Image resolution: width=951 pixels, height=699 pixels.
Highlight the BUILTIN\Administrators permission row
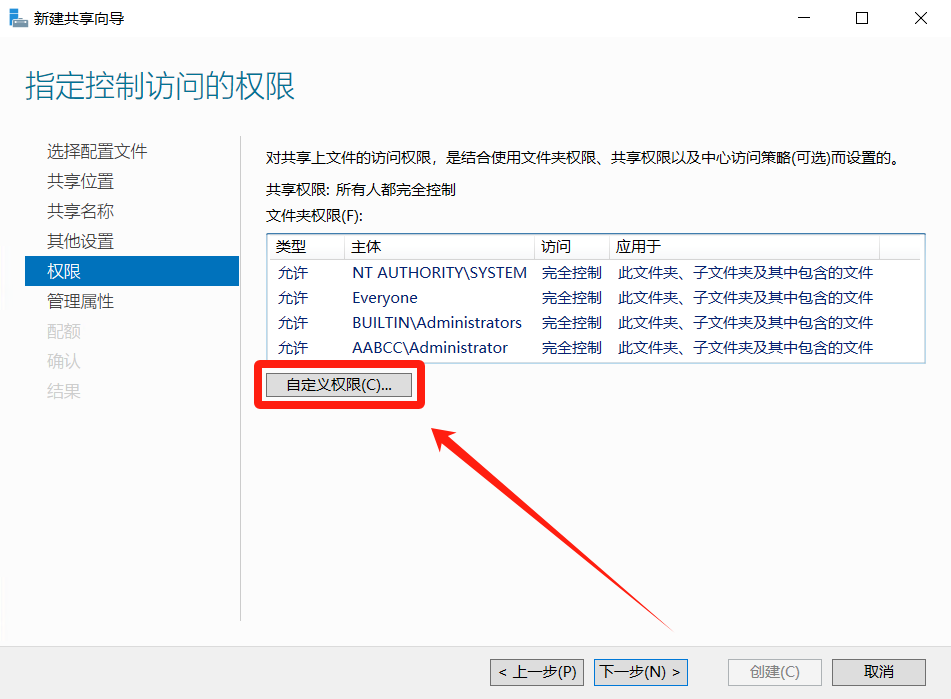pos(437,322)
